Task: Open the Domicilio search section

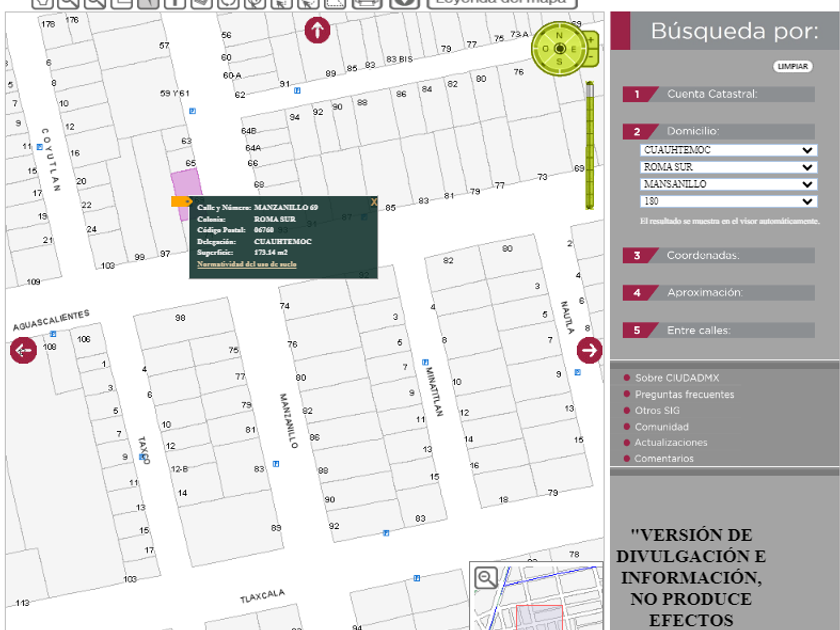Action: 718,131
